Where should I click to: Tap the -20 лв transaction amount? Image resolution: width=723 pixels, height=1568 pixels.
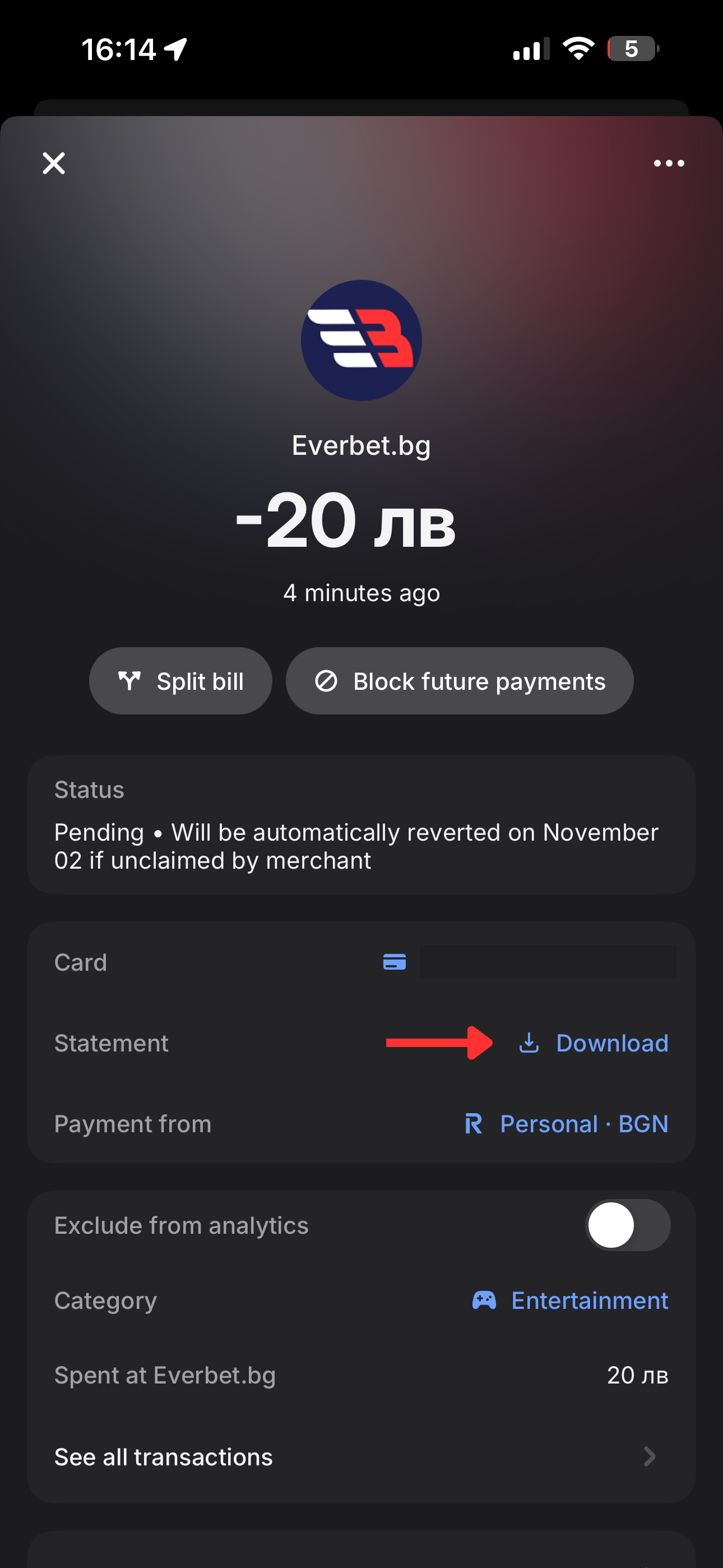pyautogui.click(x=346, y=520)
